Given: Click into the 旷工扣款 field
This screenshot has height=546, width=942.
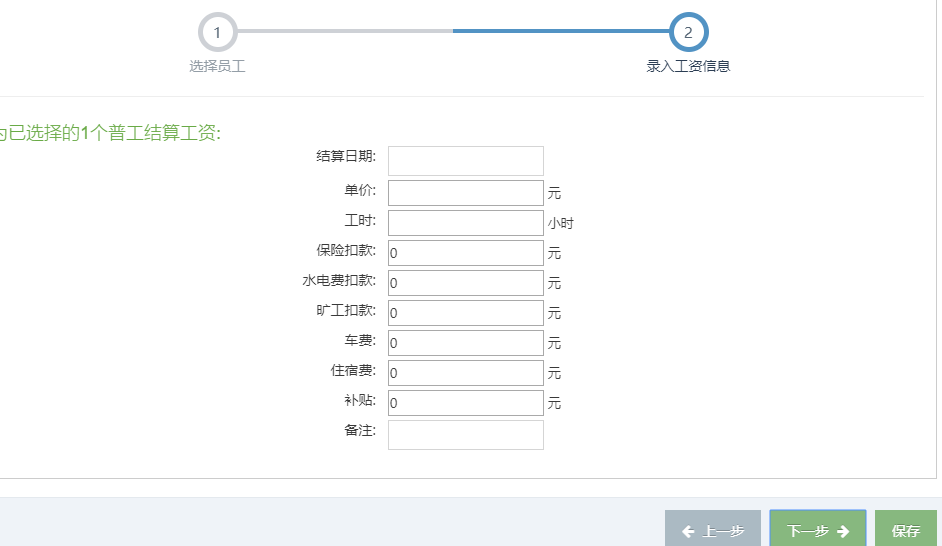Looking at the screenshot, I should [x=465, y=313].
